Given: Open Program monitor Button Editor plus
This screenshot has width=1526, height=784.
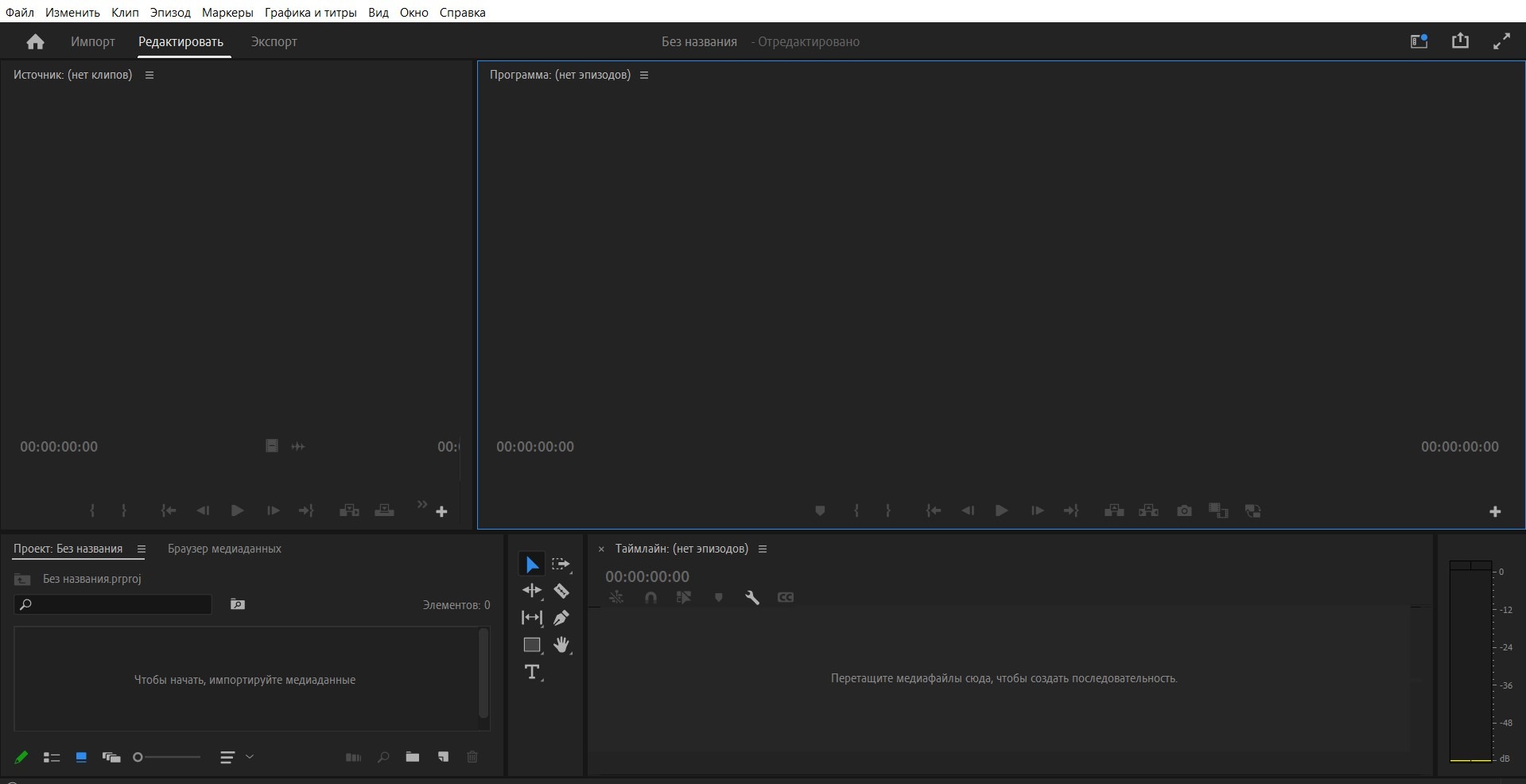Looking at the screenshot, I should (x=1495, y=511).
